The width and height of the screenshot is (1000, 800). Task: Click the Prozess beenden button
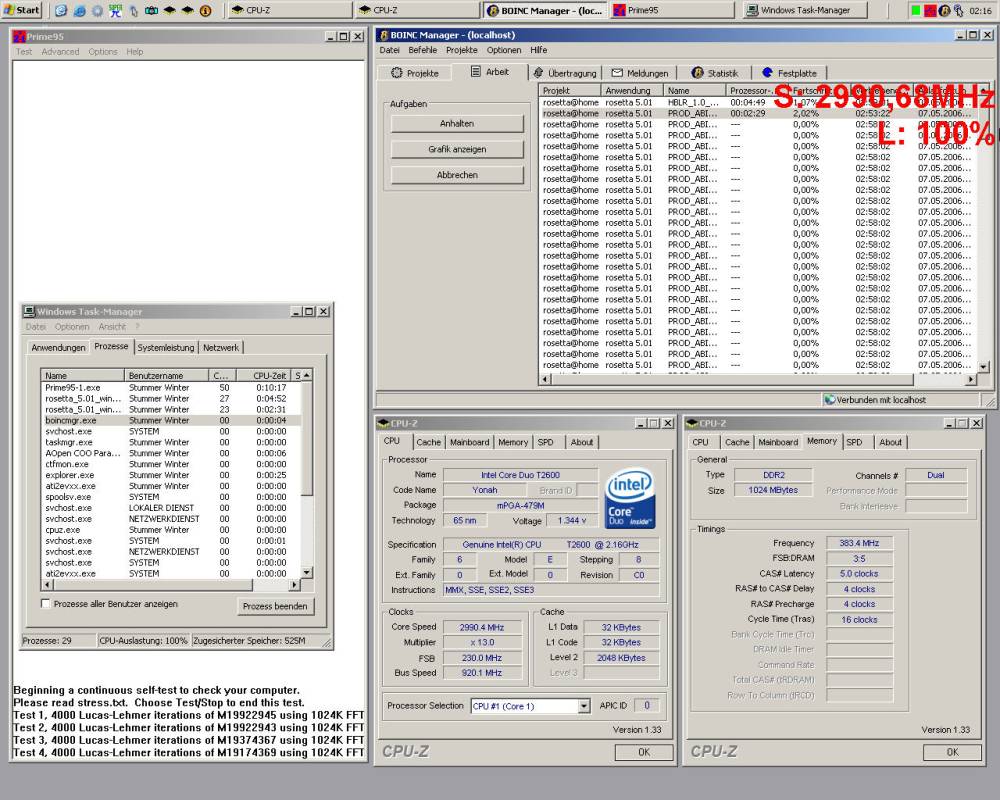click(x=275, y=606)
